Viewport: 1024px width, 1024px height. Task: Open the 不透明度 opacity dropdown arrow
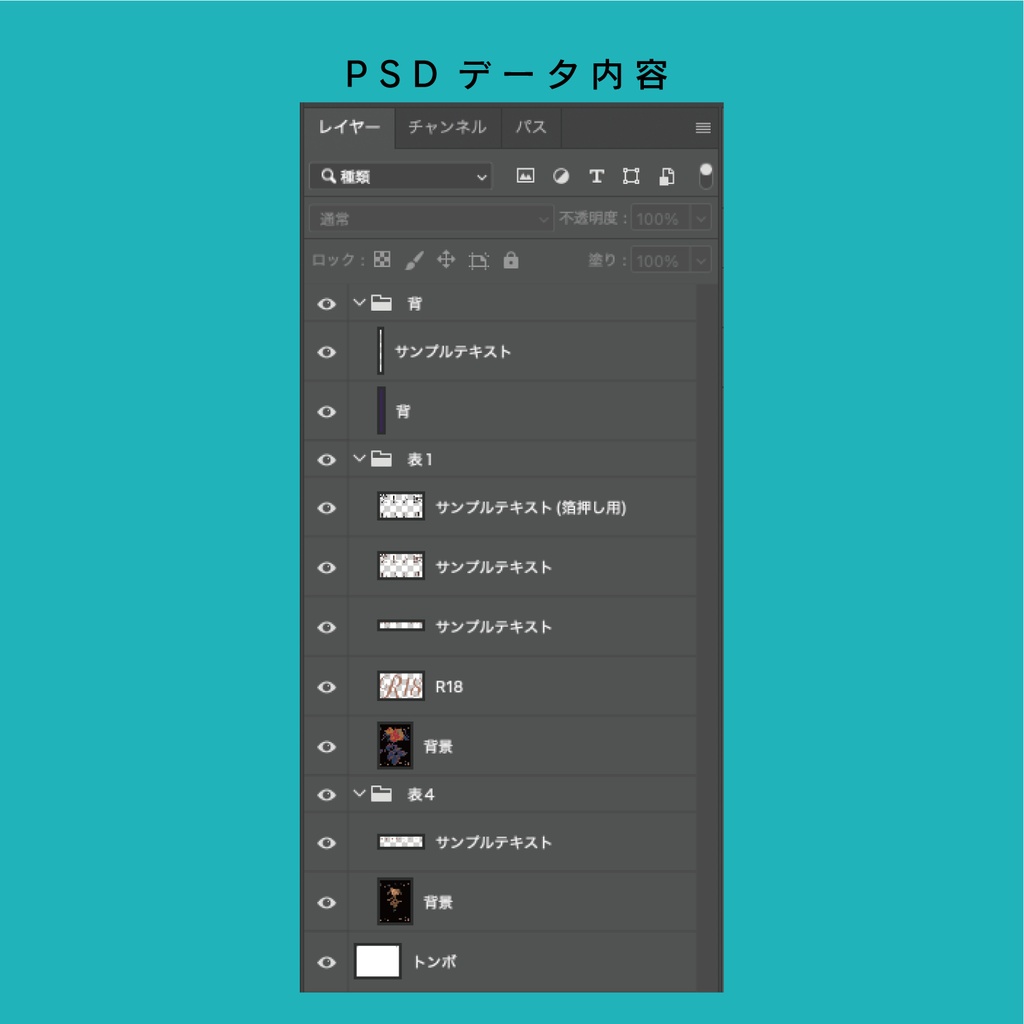point(701,218)
